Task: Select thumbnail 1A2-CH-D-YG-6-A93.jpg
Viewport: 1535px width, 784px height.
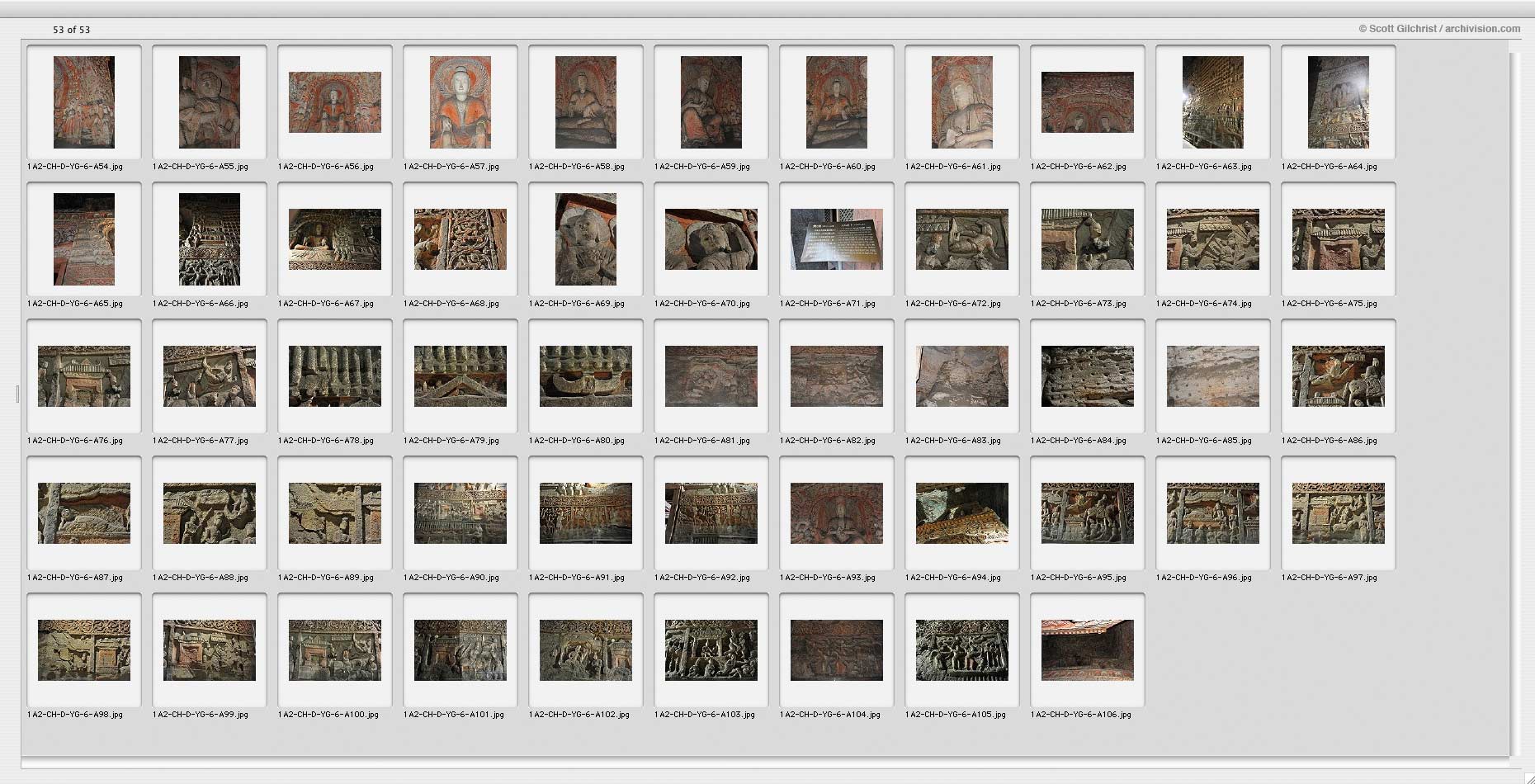Action: pos(837,513)
